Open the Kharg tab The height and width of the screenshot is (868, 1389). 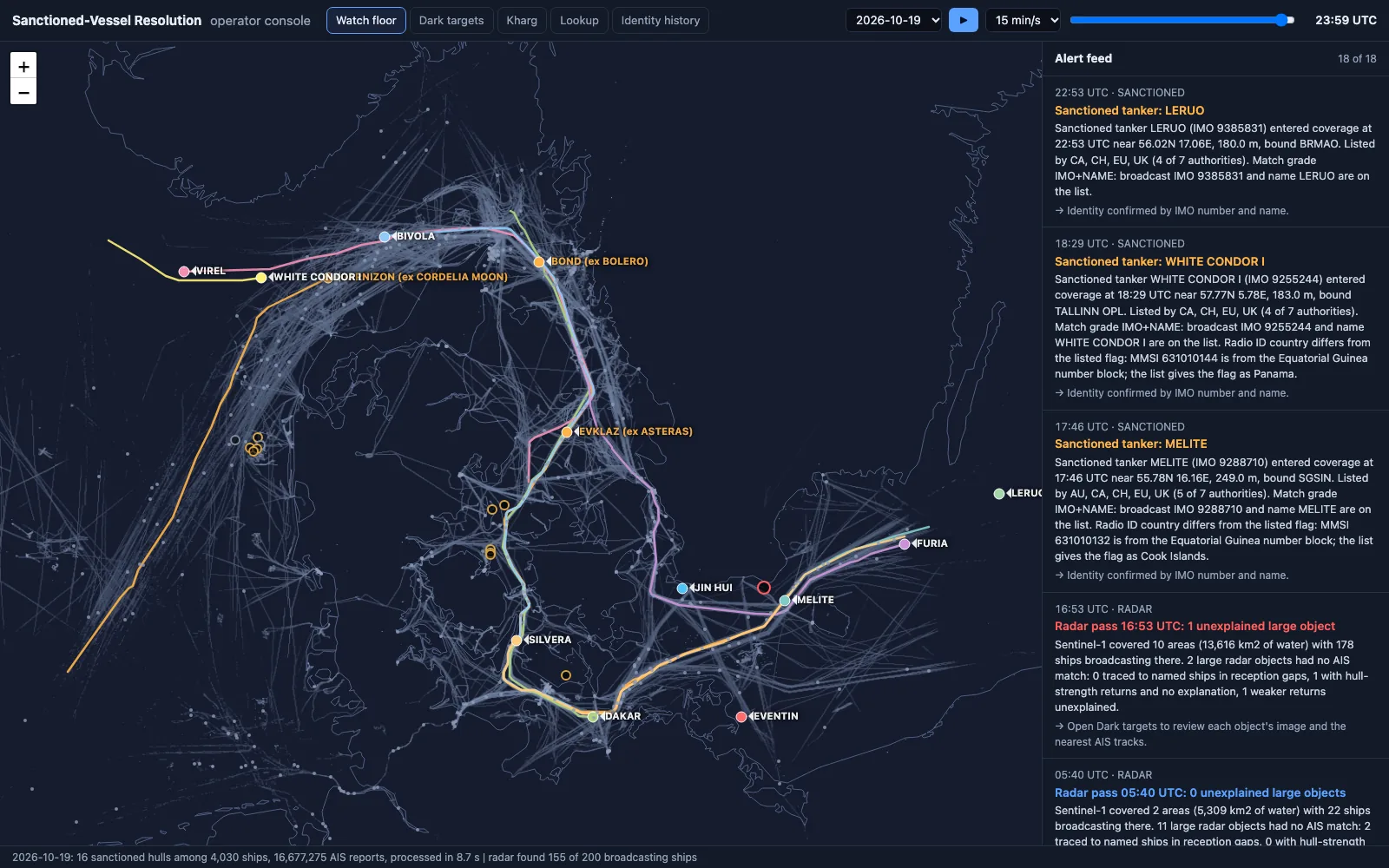pos(522,20)
